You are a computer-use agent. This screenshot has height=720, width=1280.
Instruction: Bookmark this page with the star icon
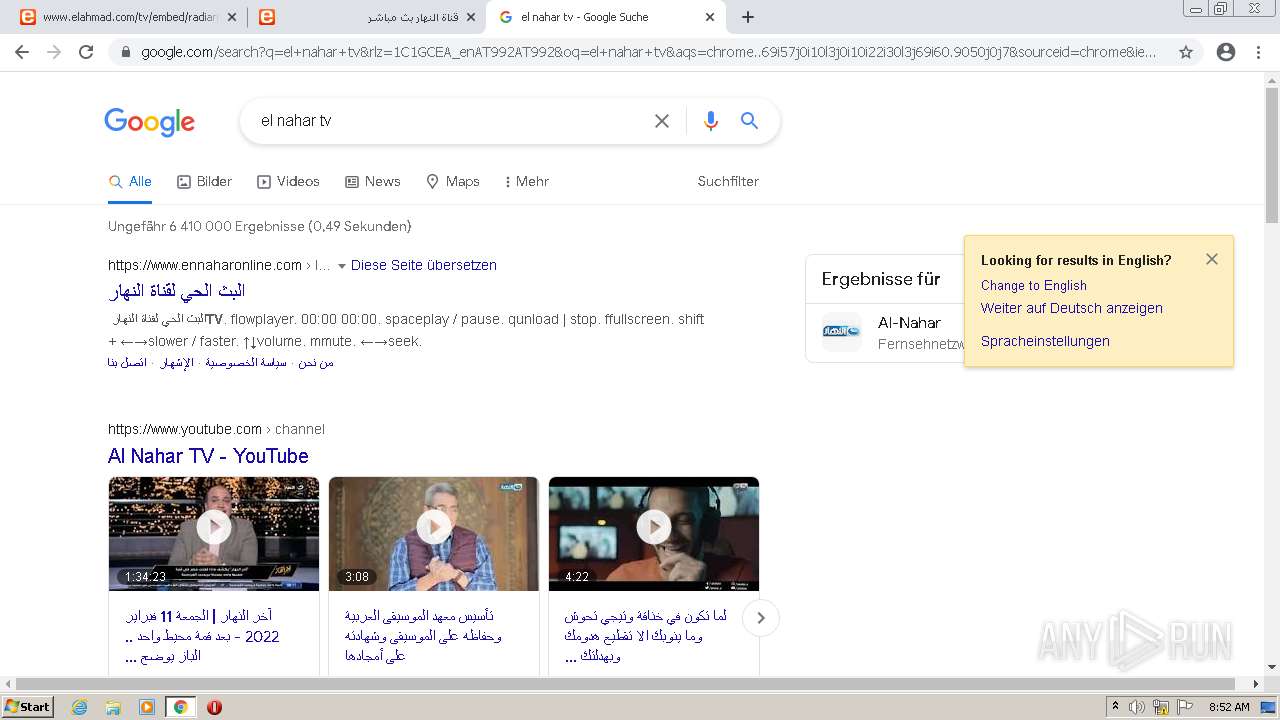pyautogui.click(x=1186, y=52)
